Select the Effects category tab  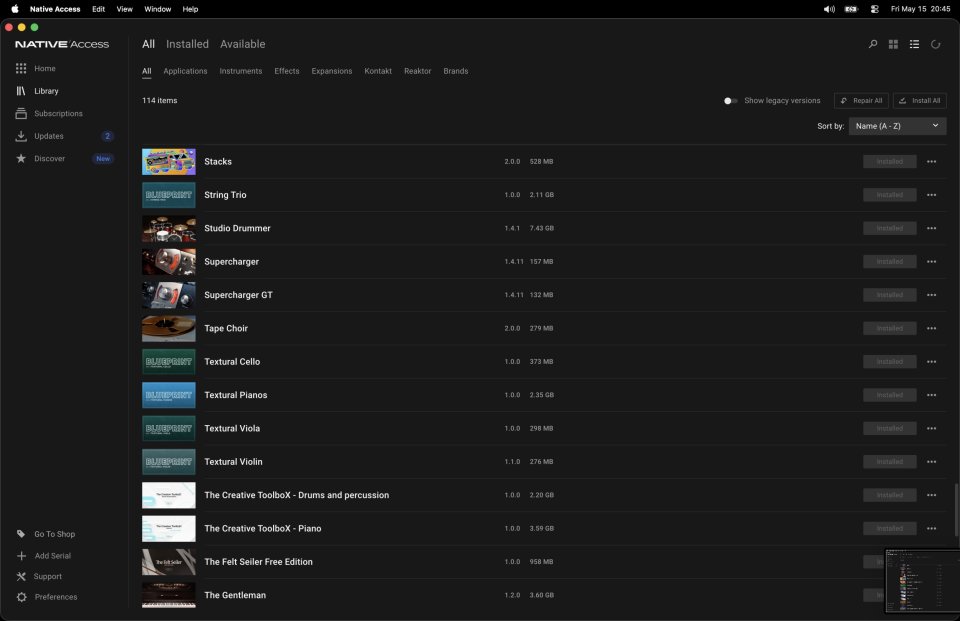287,71
